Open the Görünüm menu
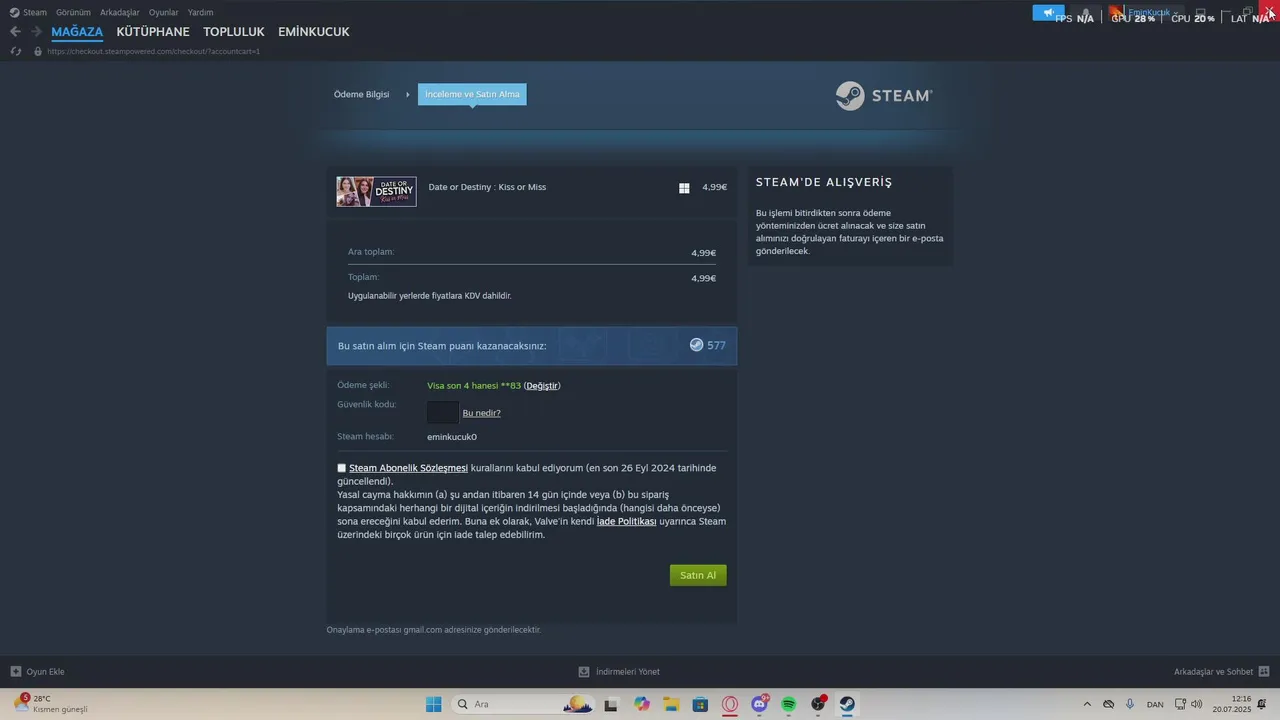This screenshot has width=1280, height=720. pos(74,13)
